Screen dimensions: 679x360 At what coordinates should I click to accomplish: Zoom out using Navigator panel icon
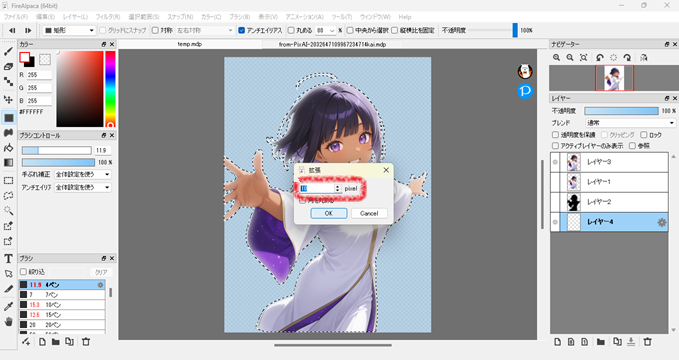pyautogui.click(x=570, y=58)
